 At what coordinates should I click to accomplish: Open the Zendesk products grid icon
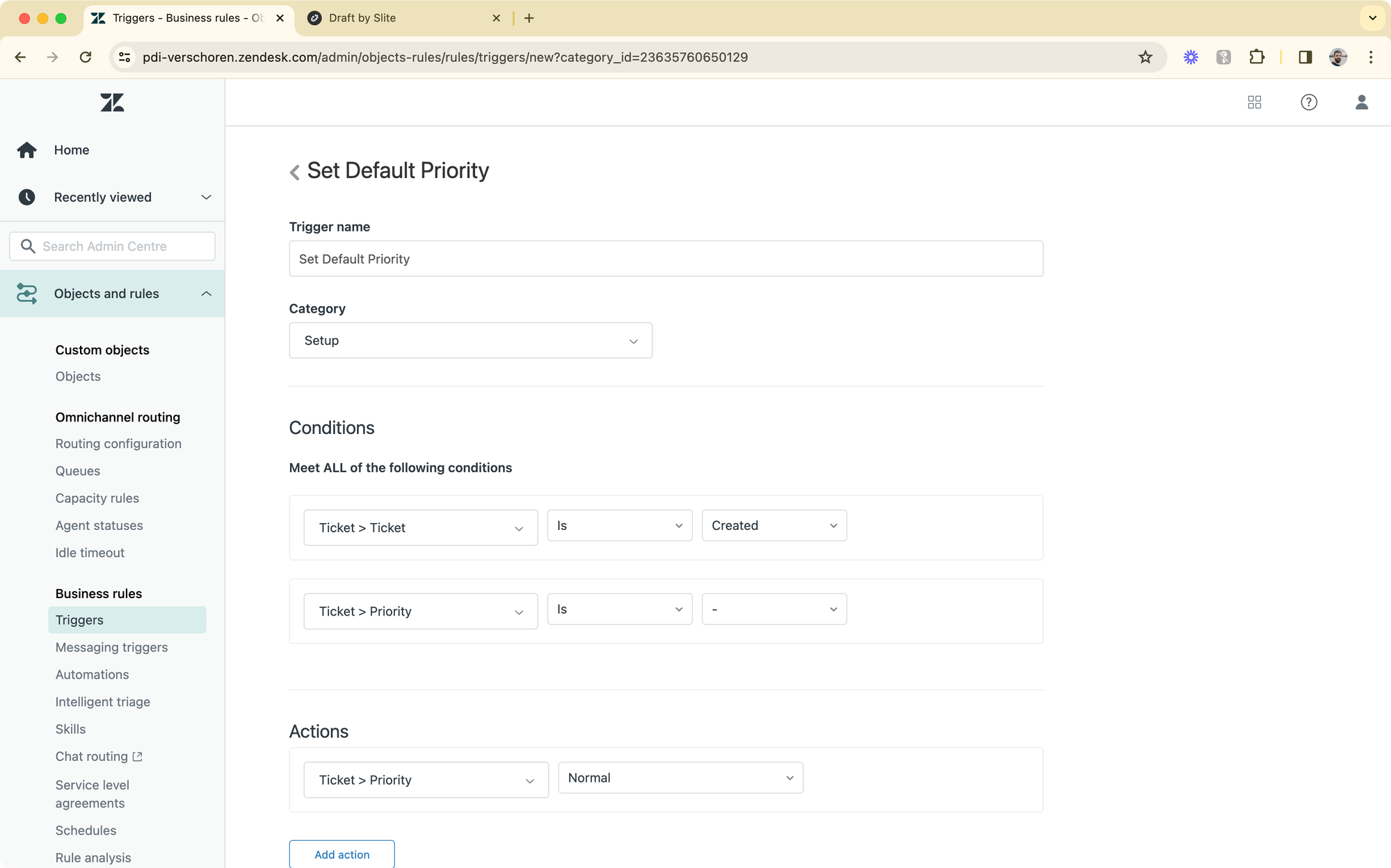(1255, 102)
